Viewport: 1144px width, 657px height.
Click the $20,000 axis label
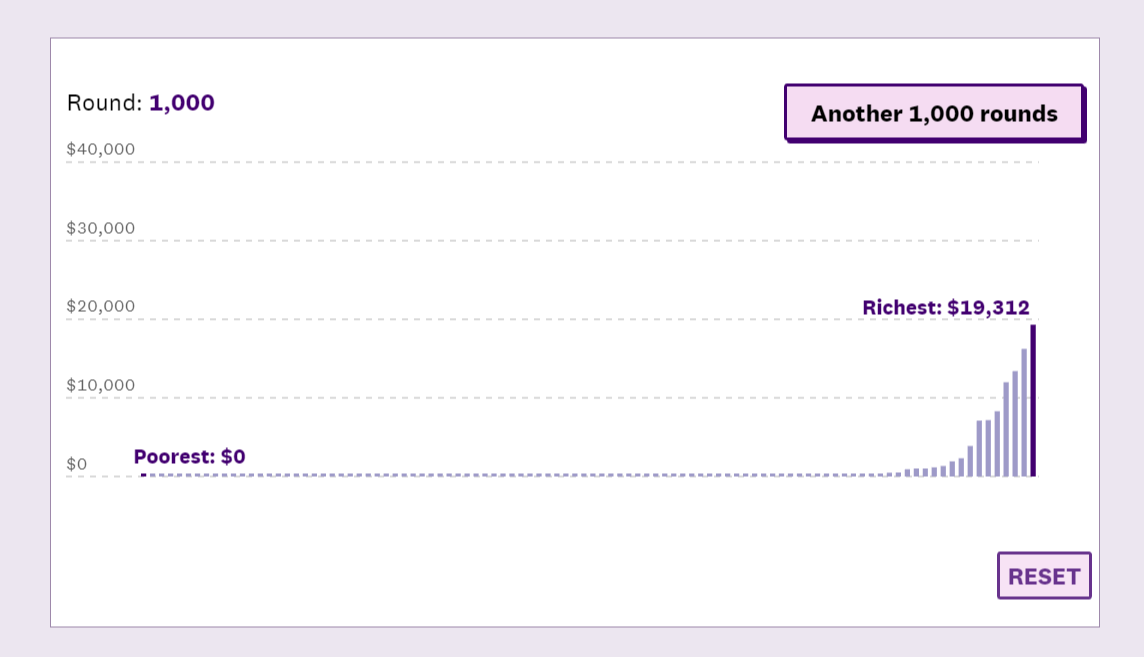pyautogui.click(x=100, y=306)
